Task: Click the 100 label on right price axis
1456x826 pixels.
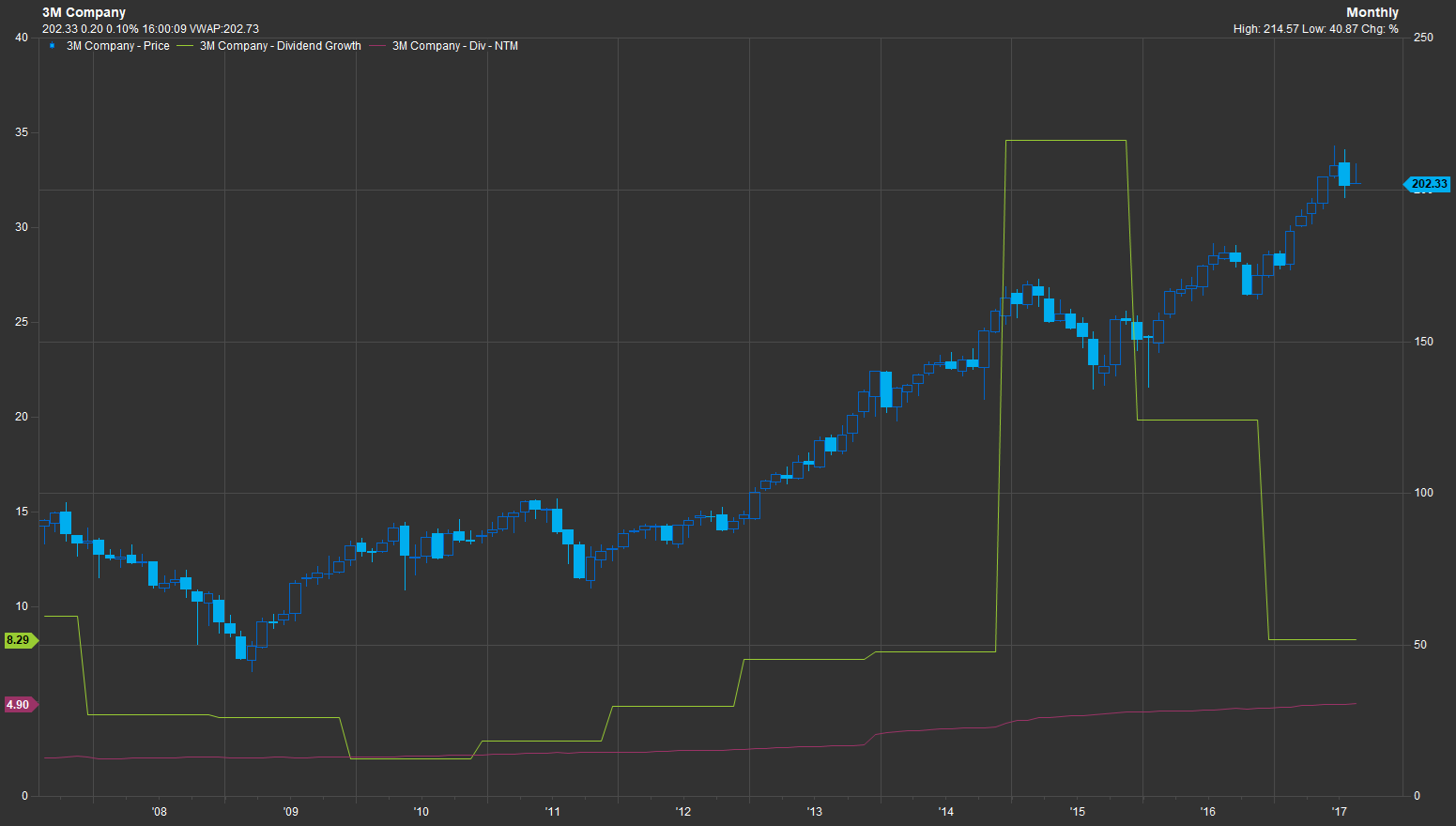Action: pyautogui.click(x=1424, y=493)
